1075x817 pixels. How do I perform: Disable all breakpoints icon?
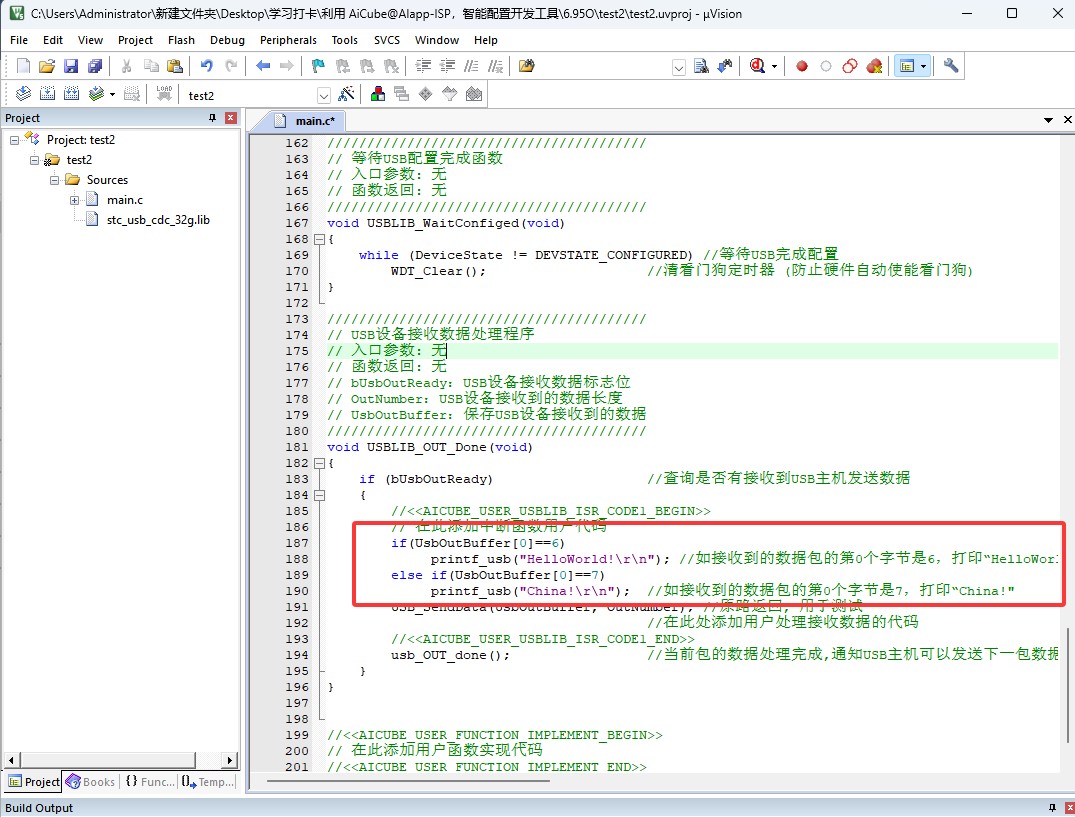pyautogui.click(x=849, y=66)
